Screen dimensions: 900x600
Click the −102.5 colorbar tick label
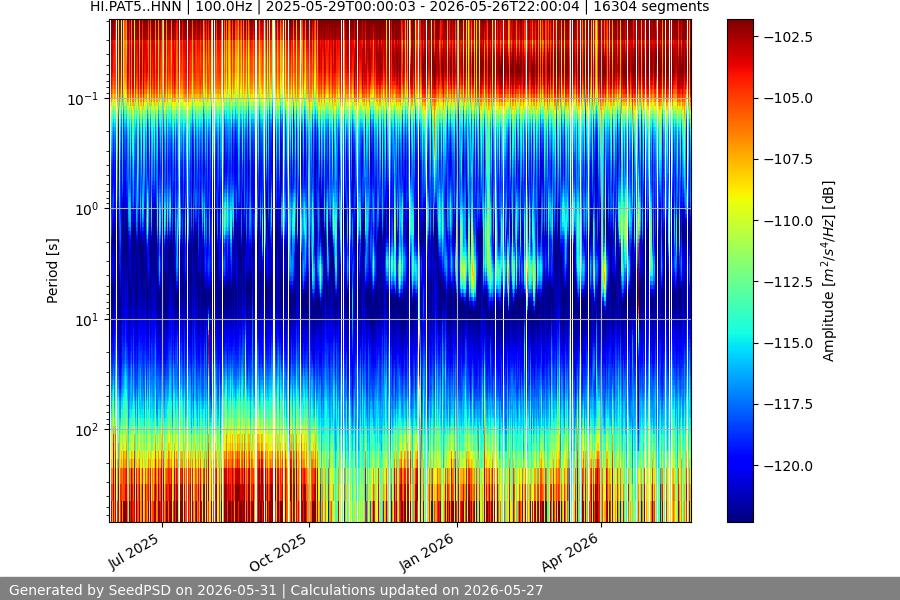pos(788,37)
